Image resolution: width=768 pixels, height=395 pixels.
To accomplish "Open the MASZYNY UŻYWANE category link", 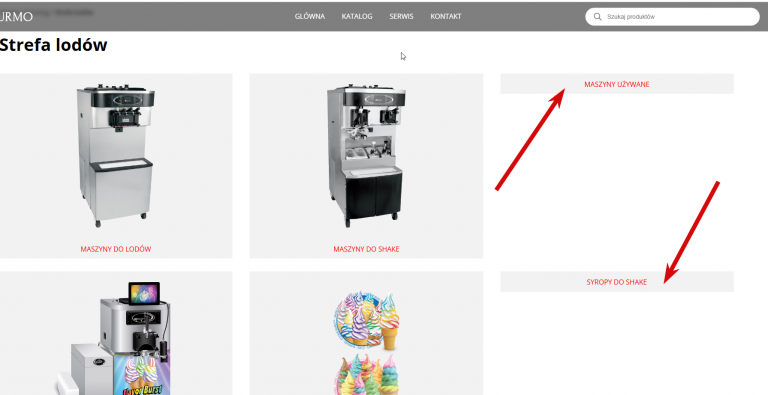I will (x=617, y=84).
